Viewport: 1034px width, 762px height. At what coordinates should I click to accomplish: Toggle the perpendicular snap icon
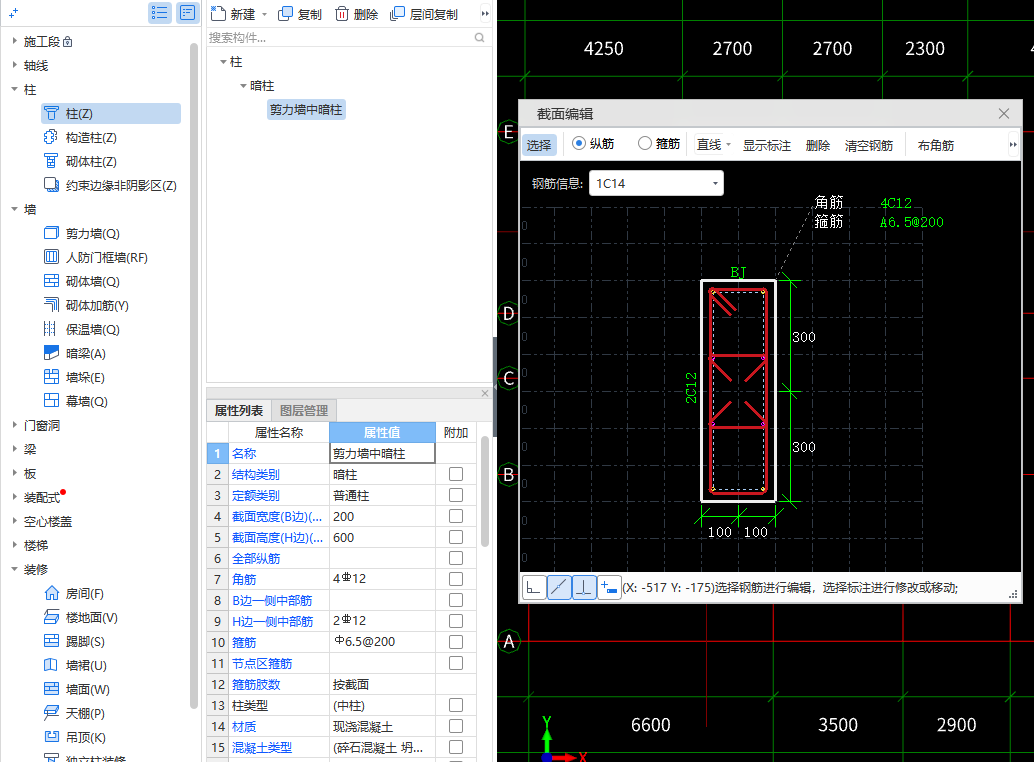(584, 587)
